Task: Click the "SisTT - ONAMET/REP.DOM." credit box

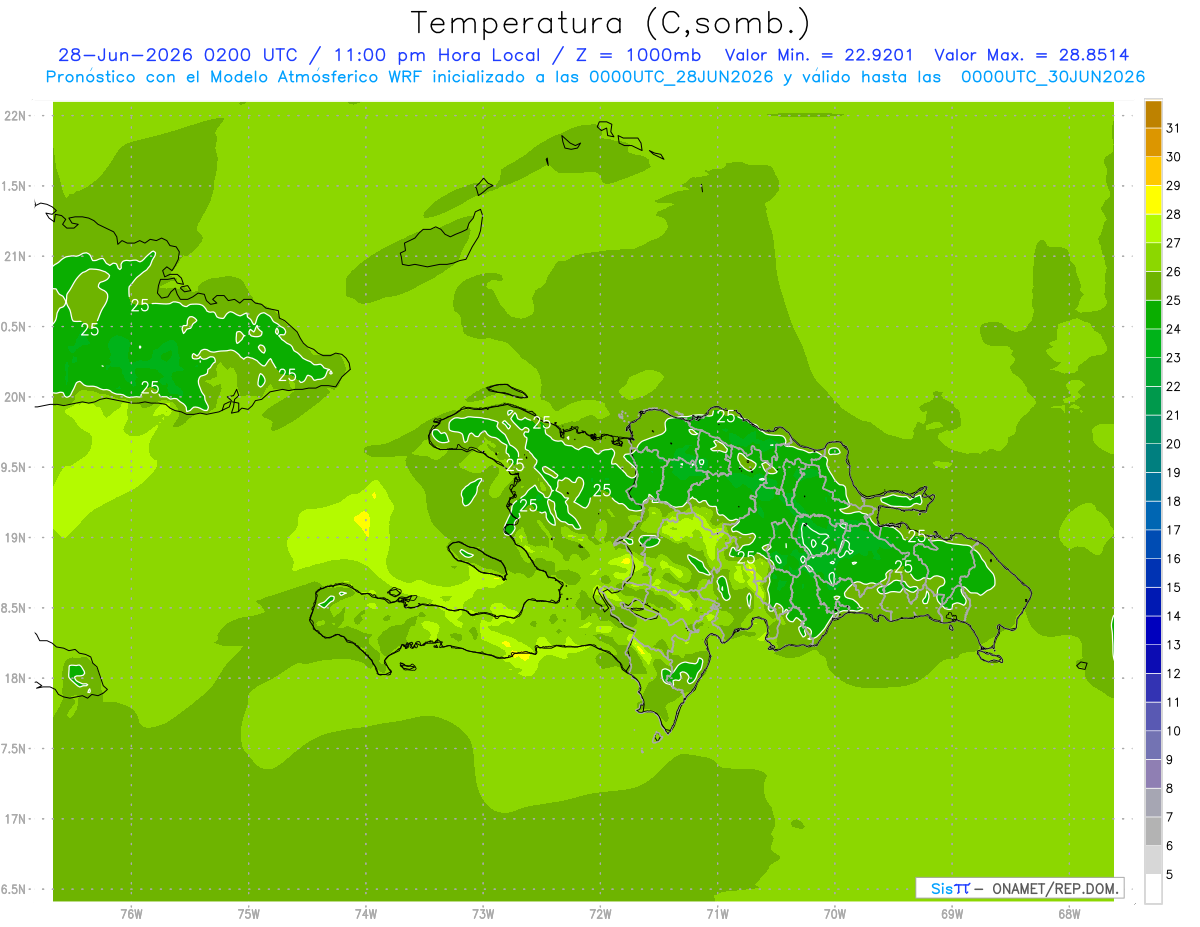Action: tap(1019, 888)
